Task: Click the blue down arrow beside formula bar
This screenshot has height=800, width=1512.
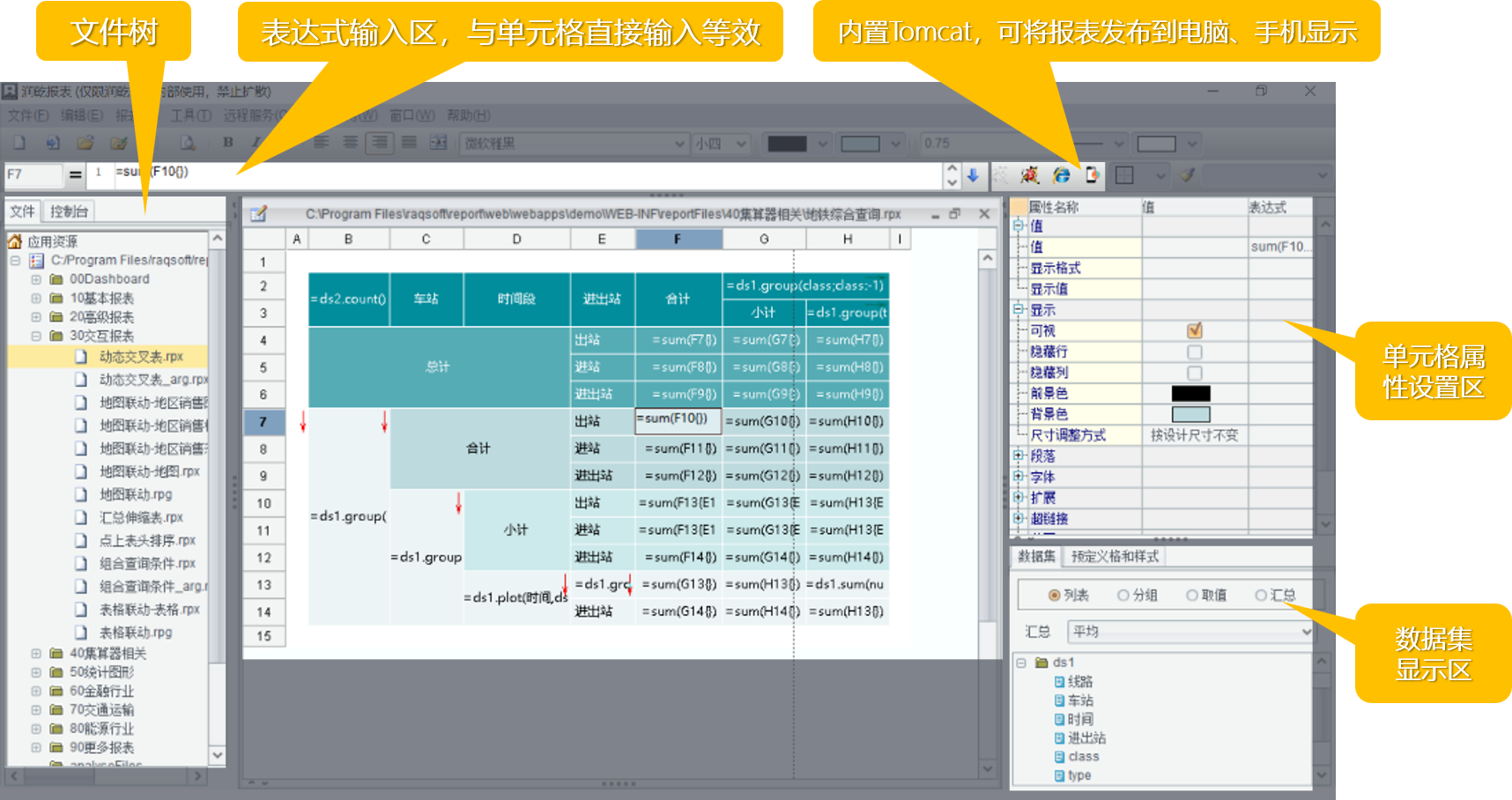Action: 973,175
